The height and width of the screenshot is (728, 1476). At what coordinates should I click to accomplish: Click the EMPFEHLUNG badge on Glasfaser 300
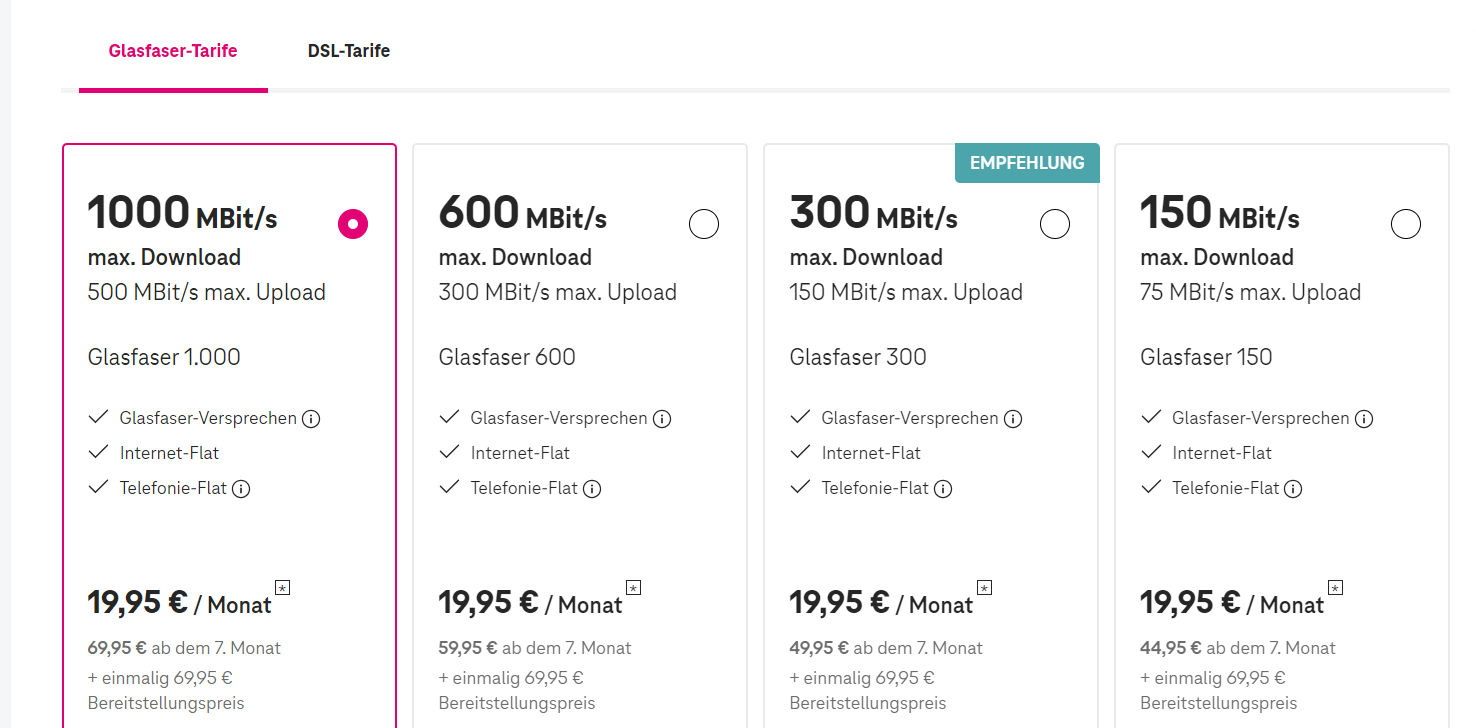1027,163
